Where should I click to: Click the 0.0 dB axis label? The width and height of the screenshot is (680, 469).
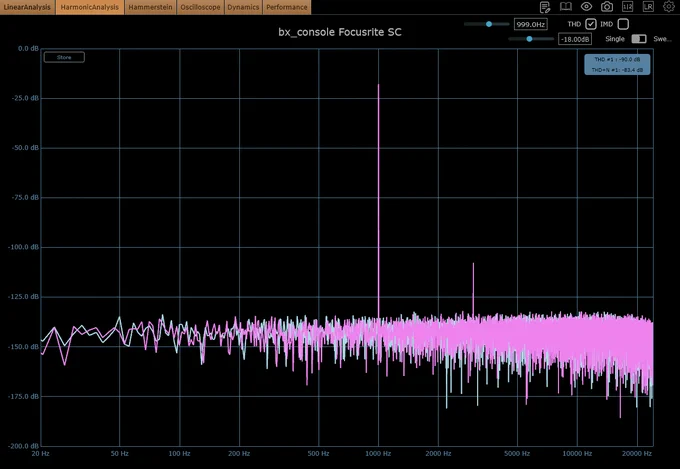pos(28,49)
